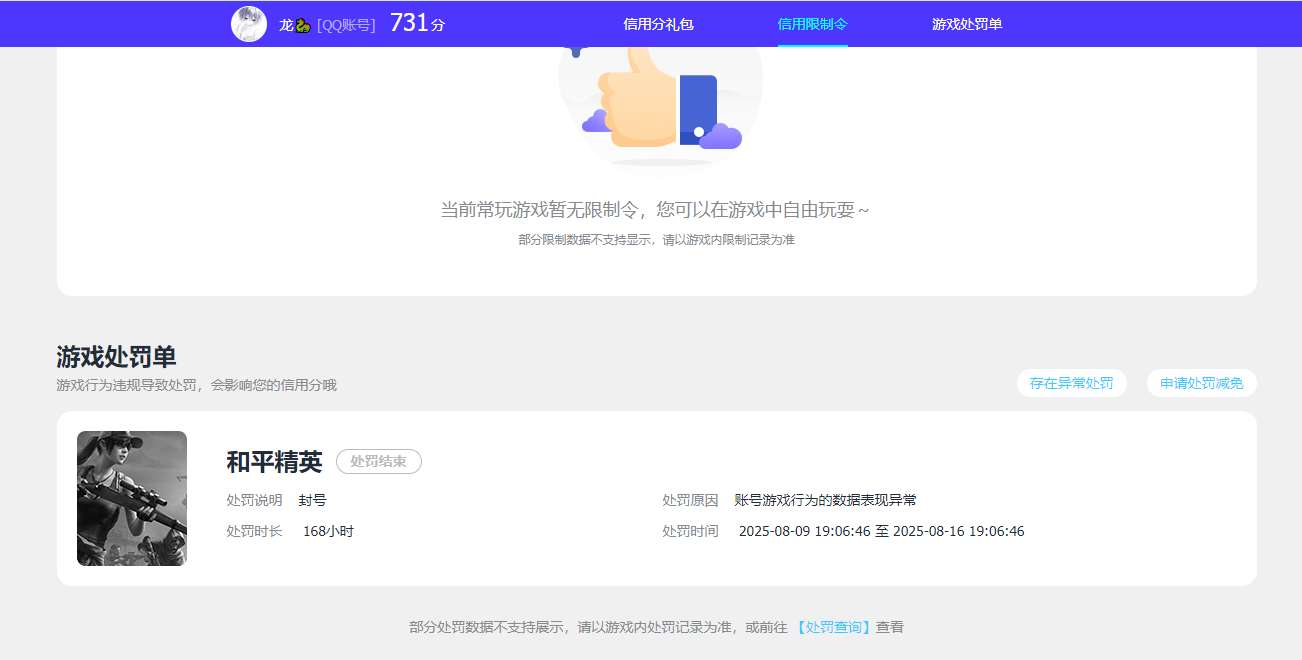Open the 信用分礼包 tab
This screenshot has height=660, width=1302.
pos(658,24)
